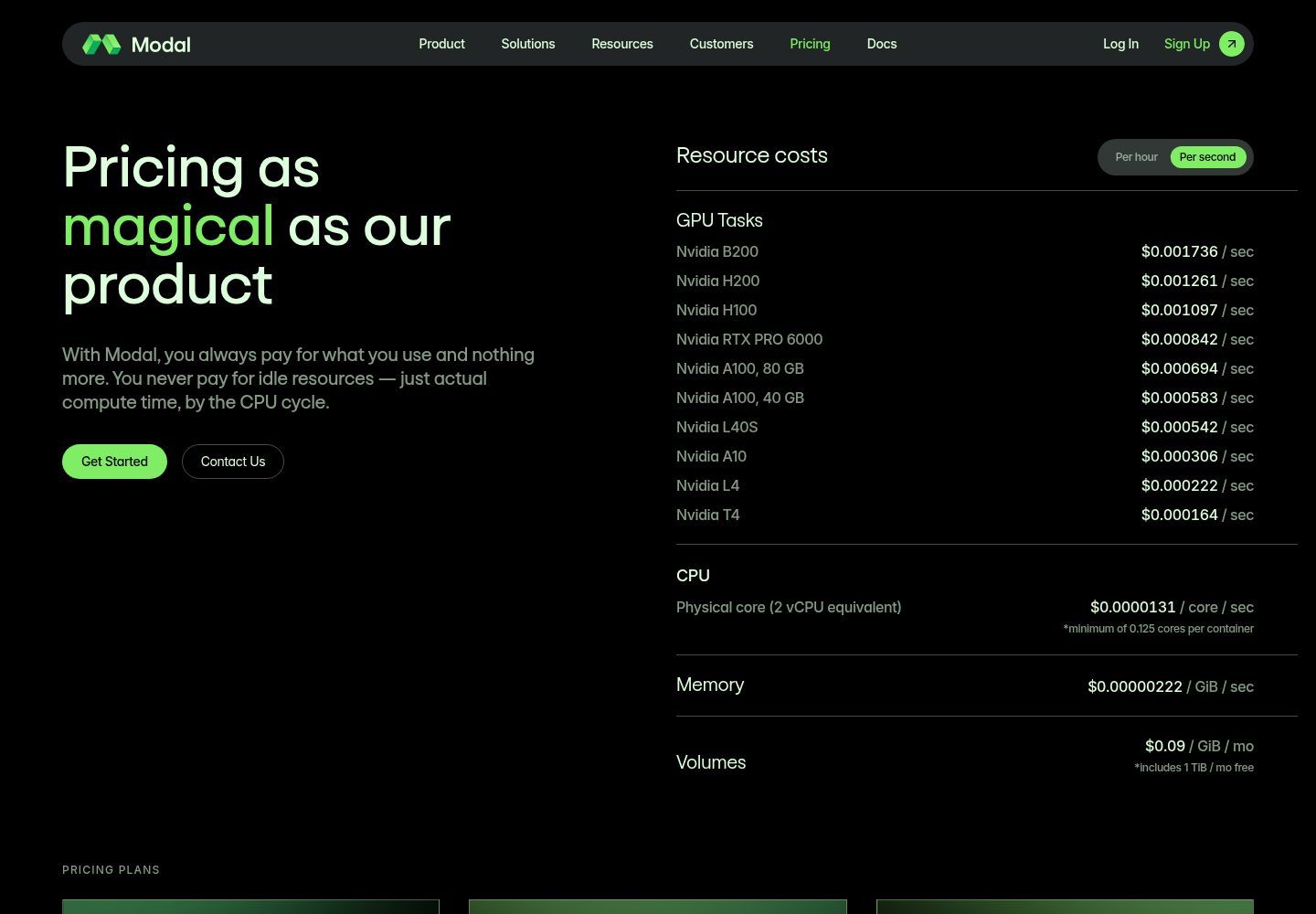Click the Get Started button
This screenshot has width=1316, height=914.
pyautogui.click(x=114, y=462)
